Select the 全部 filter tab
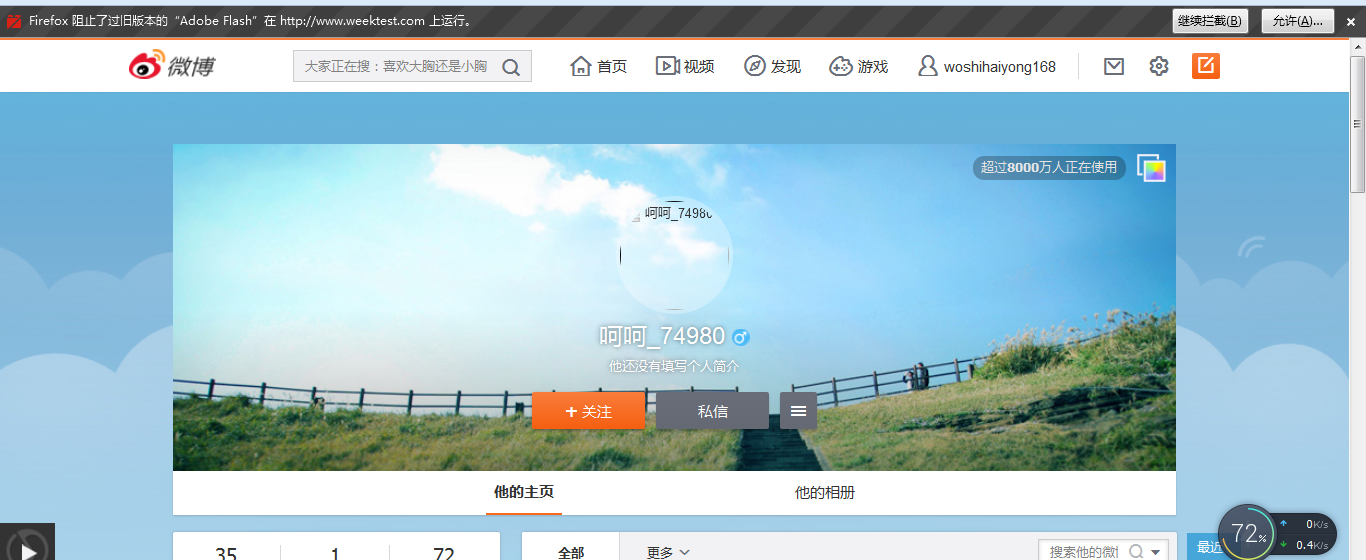1366x560 pixels. click(x=571, y=552)
